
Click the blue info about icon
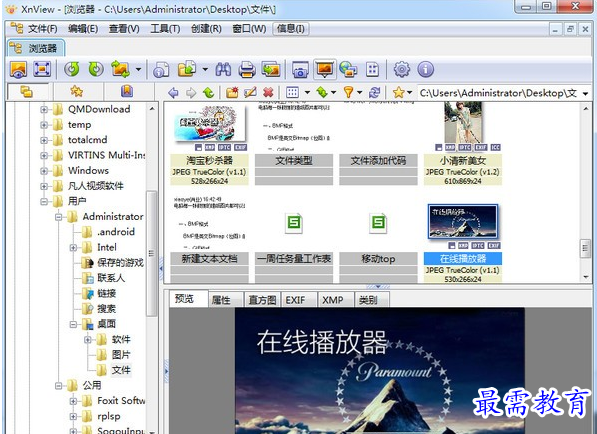pyautogui.click(x=425, y=69)
